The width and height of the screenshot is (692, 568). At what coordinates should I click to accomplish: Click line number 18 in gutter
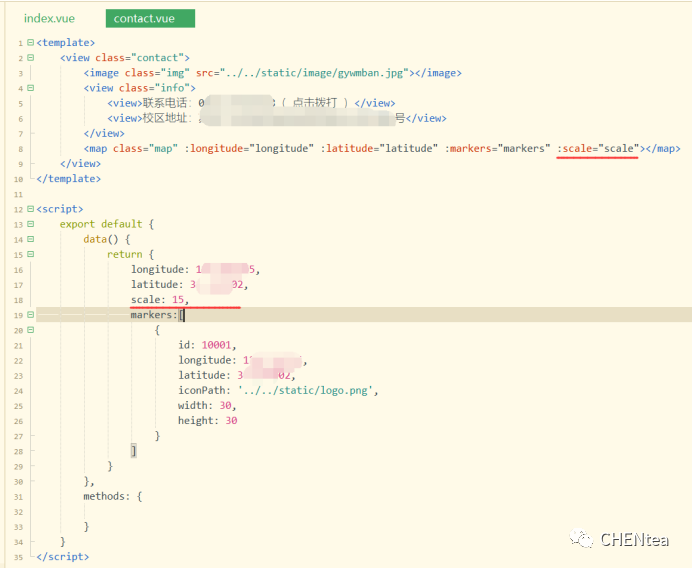click(18, 301)
